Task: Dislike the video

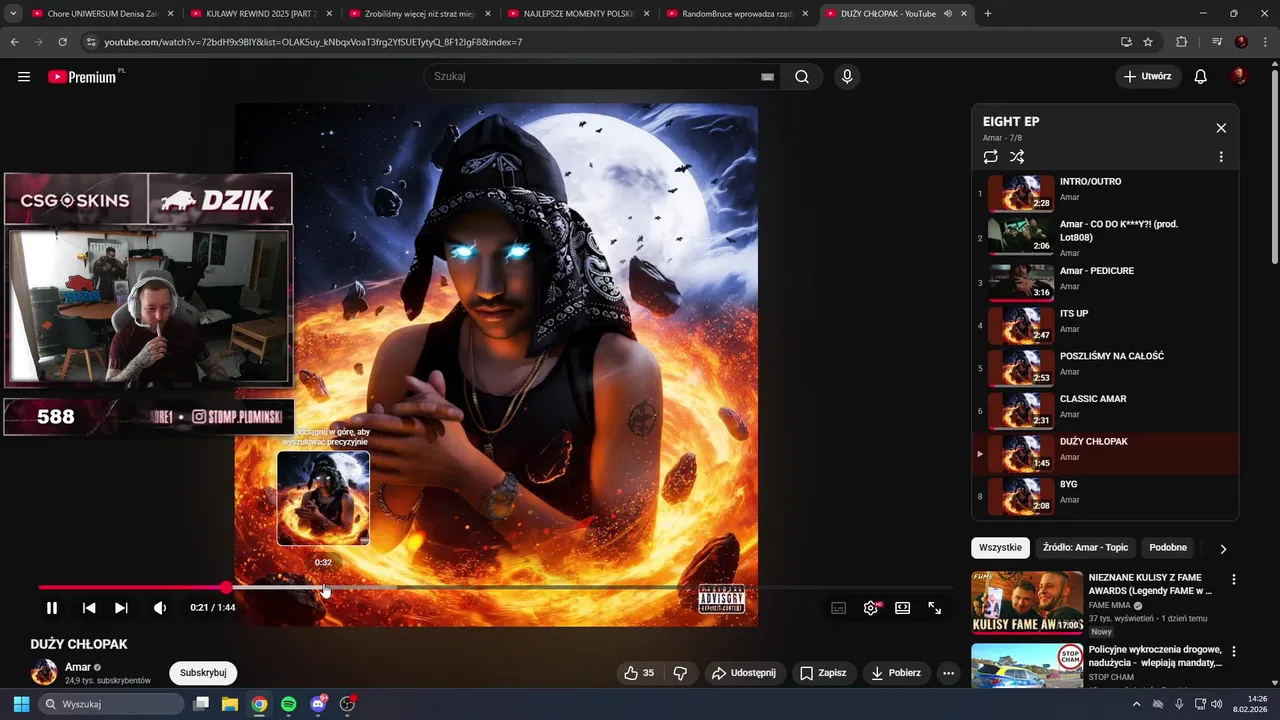Action: [x=680, y=673]
